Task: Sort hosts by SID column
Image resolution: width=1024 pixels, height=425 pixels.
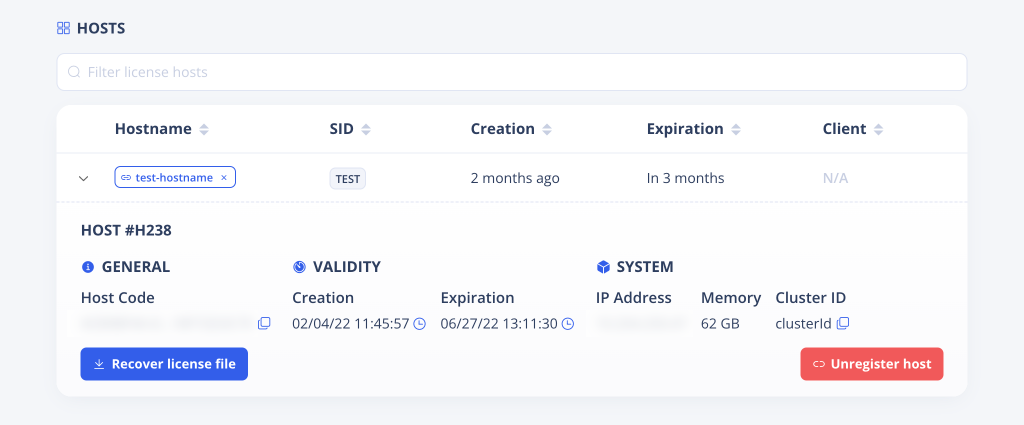Action: [365, 129]
